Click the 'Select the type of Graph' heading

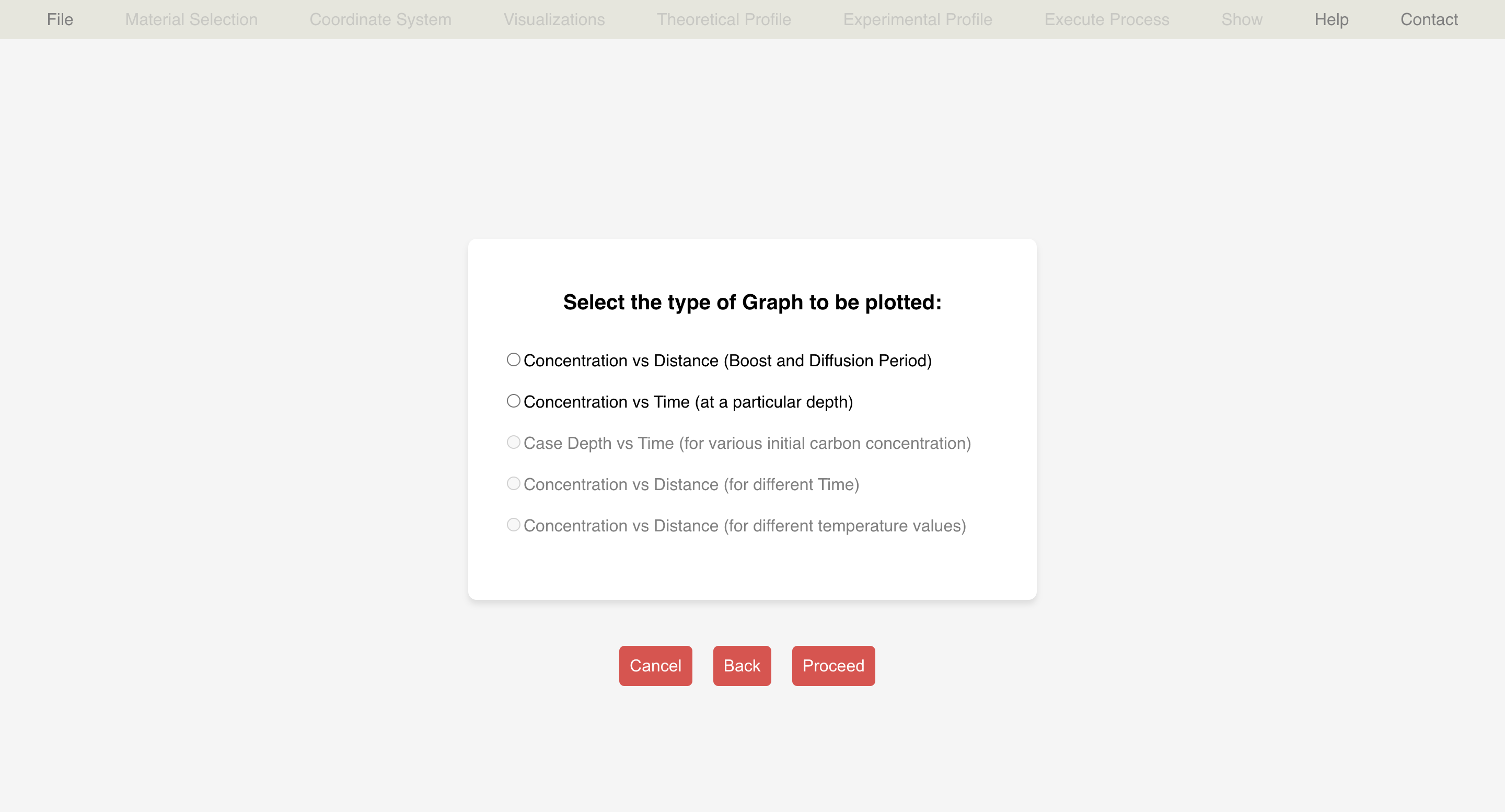coord(752,302)
